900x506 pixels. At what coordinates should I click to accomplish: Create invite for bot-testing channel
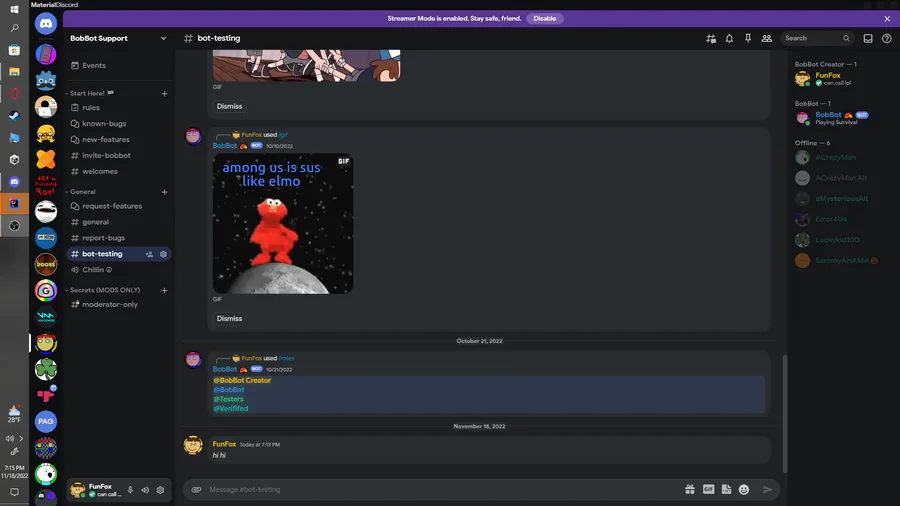tap(149, 254)
